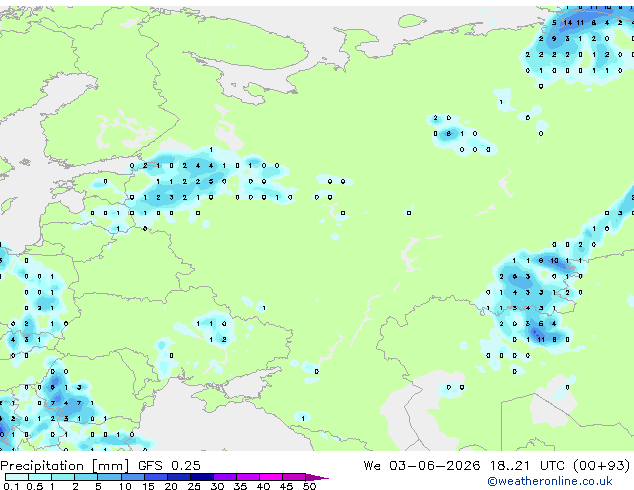Select the '(00+93)' forecast offset text
The height and width of the screenshot is (490, 634).
click(x=602, y=466)
